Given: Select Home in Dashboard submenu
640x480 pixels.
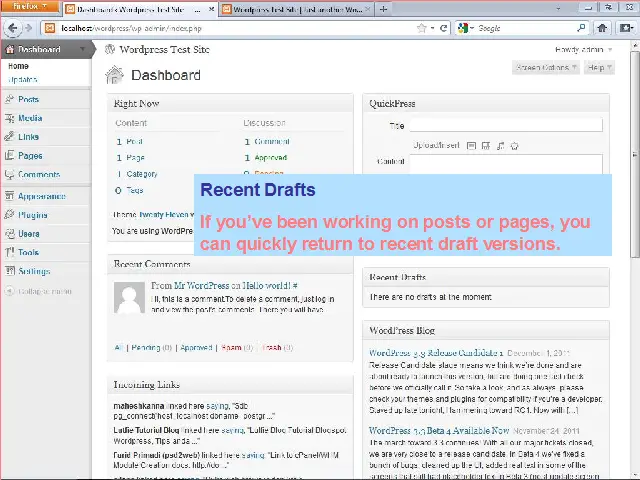Looking at the screenshot, I should pos(18,66).
